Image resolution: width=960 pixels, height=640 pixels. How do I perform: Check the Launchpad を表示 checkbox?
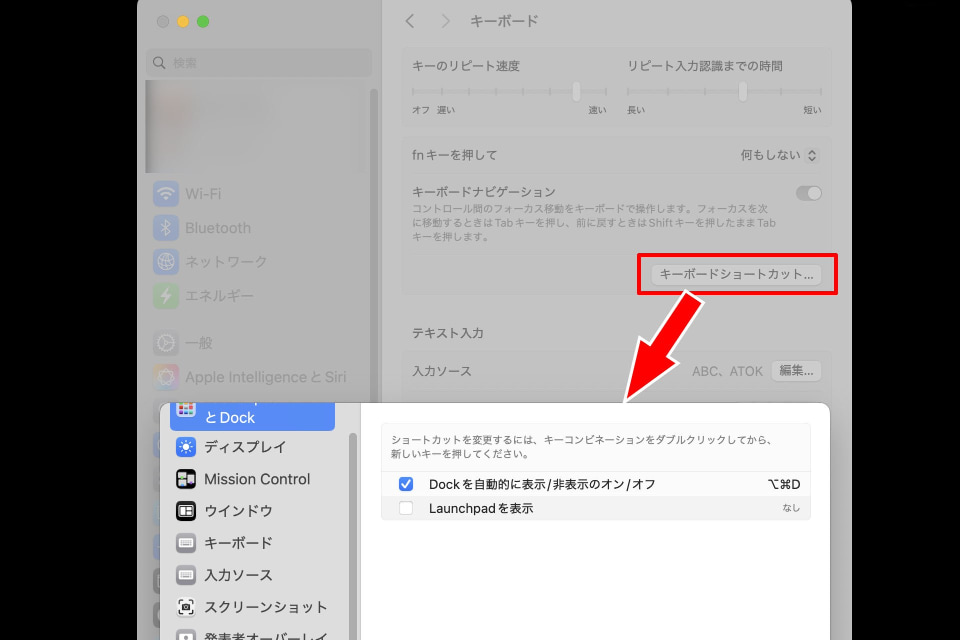(406, 508)
